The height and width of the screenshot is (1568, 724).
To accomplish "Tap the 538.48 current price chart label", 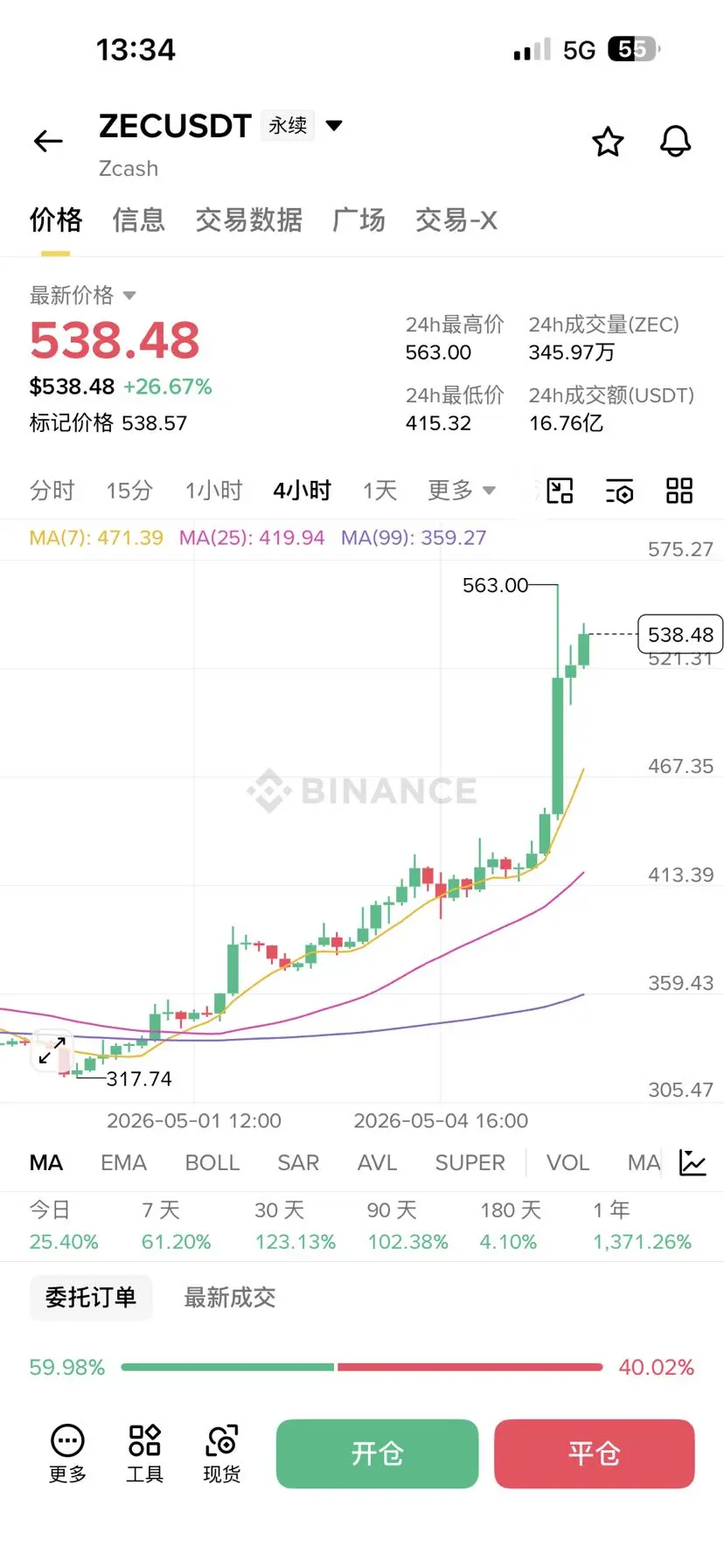I will tap(680, 635).
